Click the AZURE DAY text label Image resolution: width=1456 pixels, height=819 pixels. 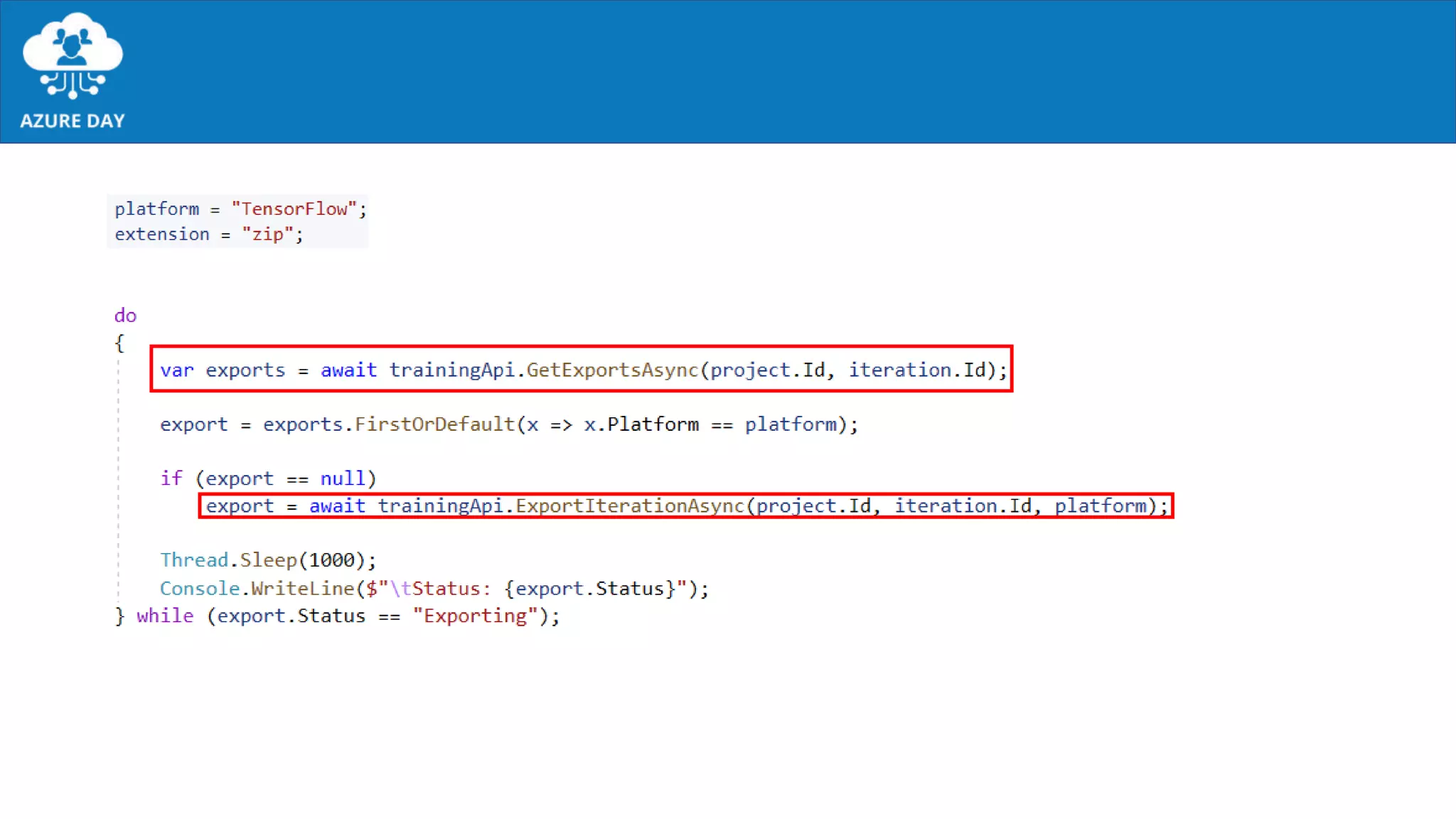click(x=73, y=121)
